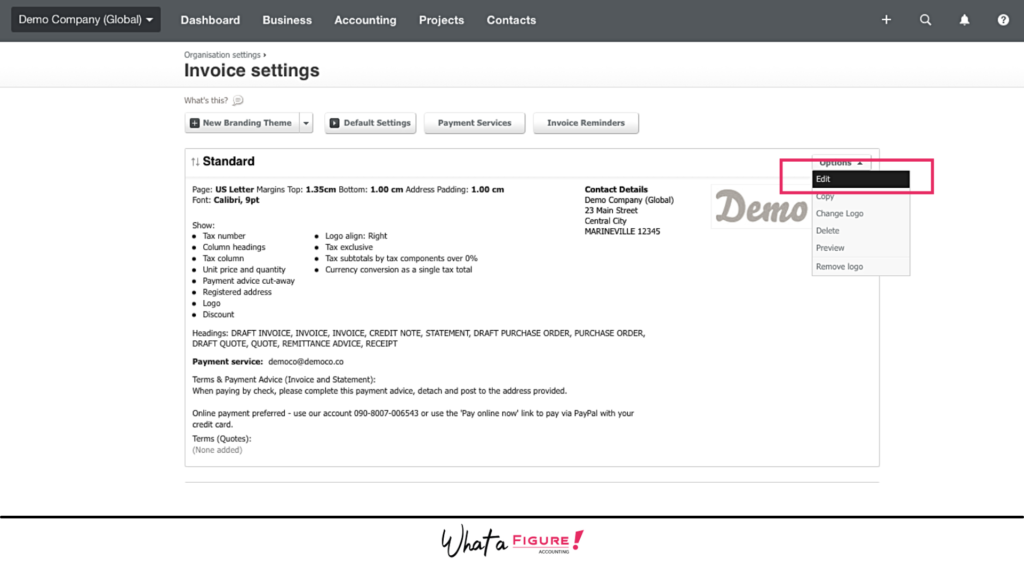Open notifications bell icon
This screenshot has width=1024, height=576.
coord(964,20)
